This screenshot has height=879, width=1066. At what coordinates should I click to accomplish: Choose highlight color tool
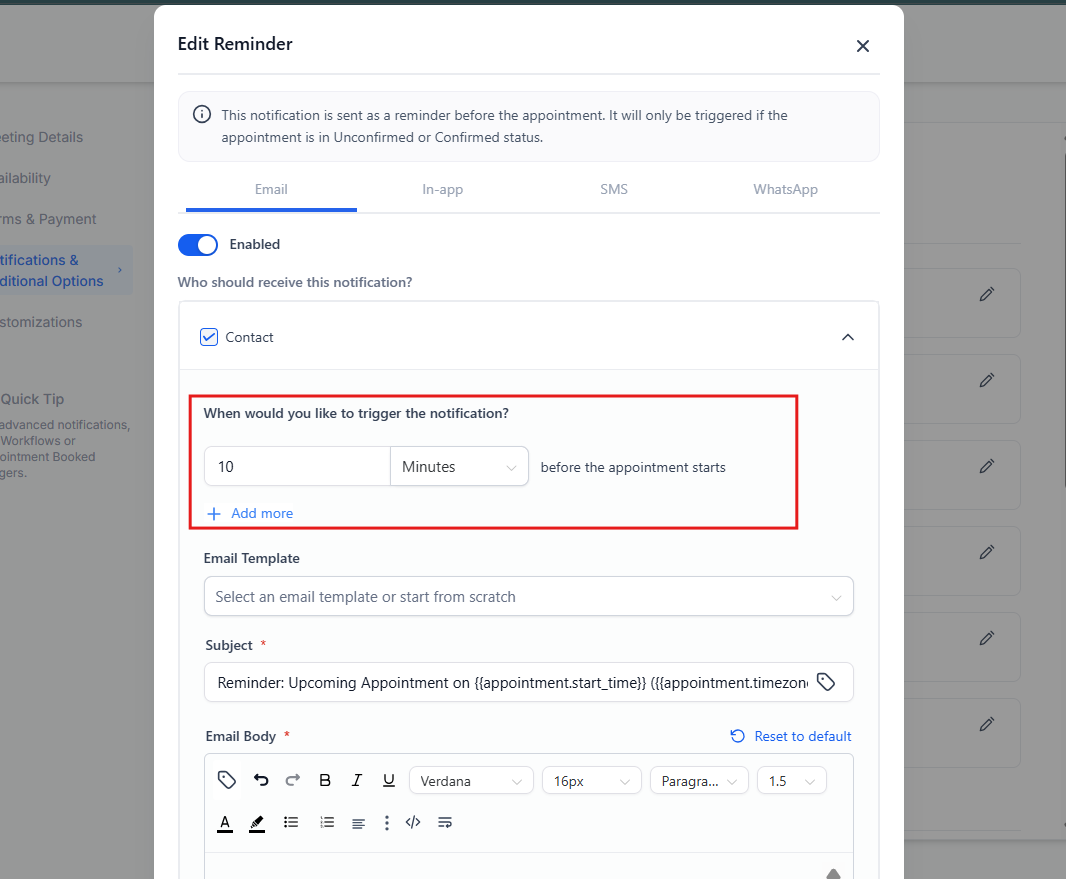pos(257,823)
